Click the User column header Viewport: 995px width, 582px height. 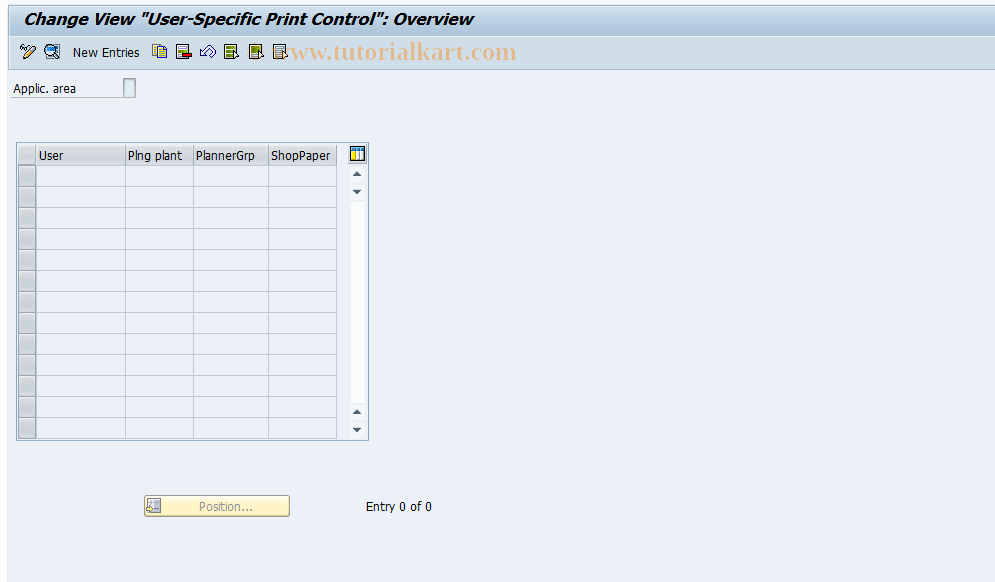coord(79,155)
